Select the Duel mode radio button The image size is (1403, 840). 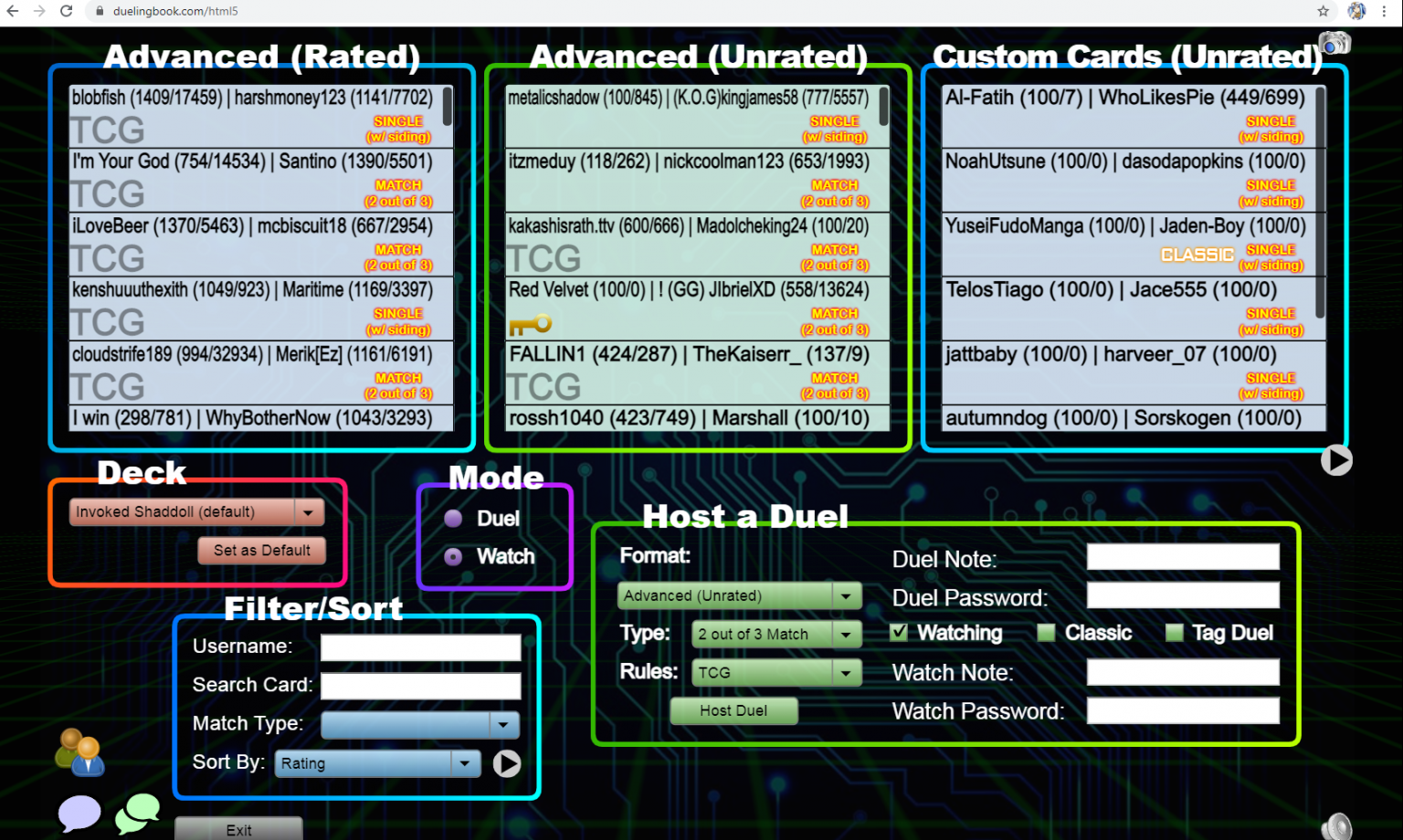[x=453, y=519]
